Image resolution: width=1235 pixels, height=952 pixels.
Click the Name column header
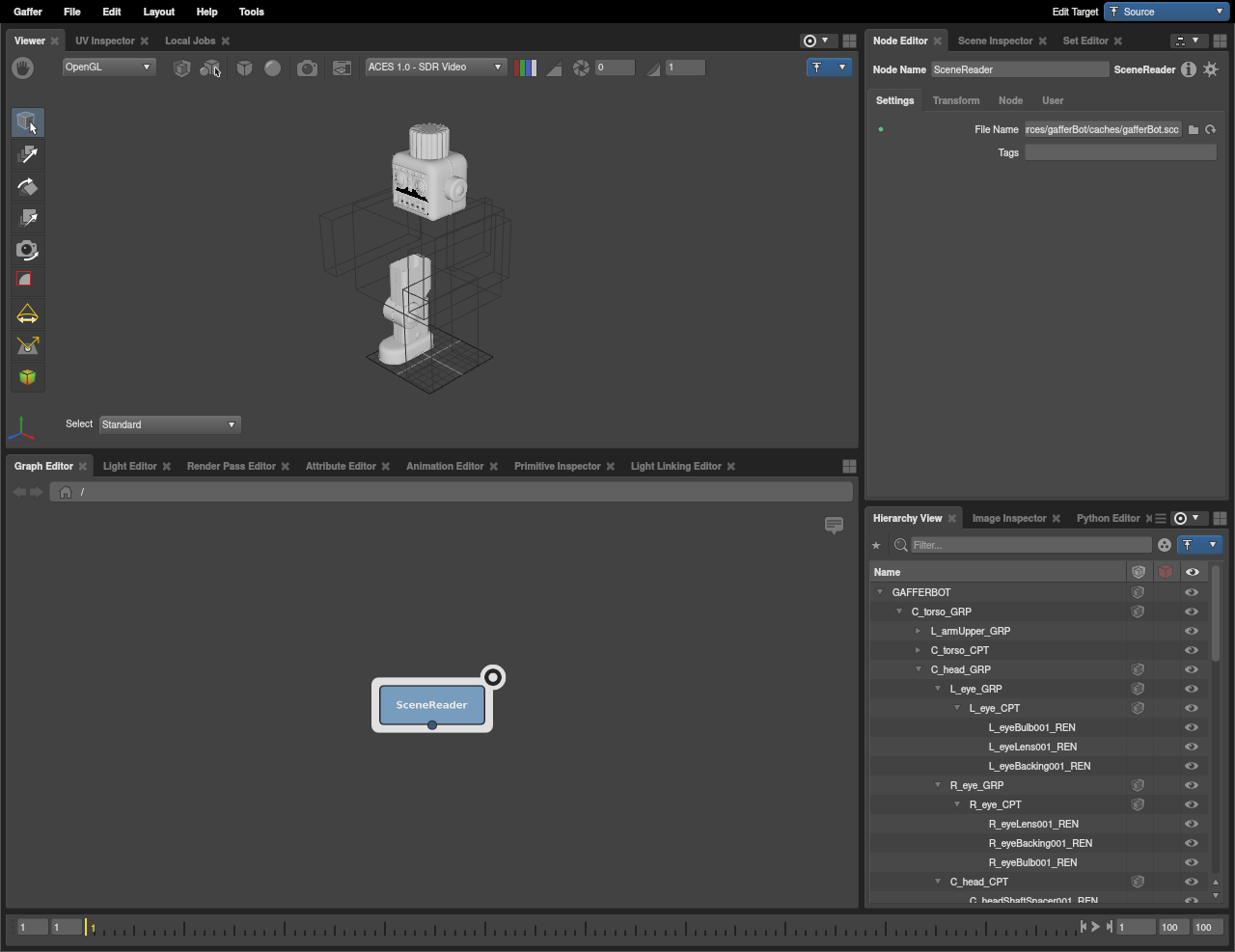[998, 572]
